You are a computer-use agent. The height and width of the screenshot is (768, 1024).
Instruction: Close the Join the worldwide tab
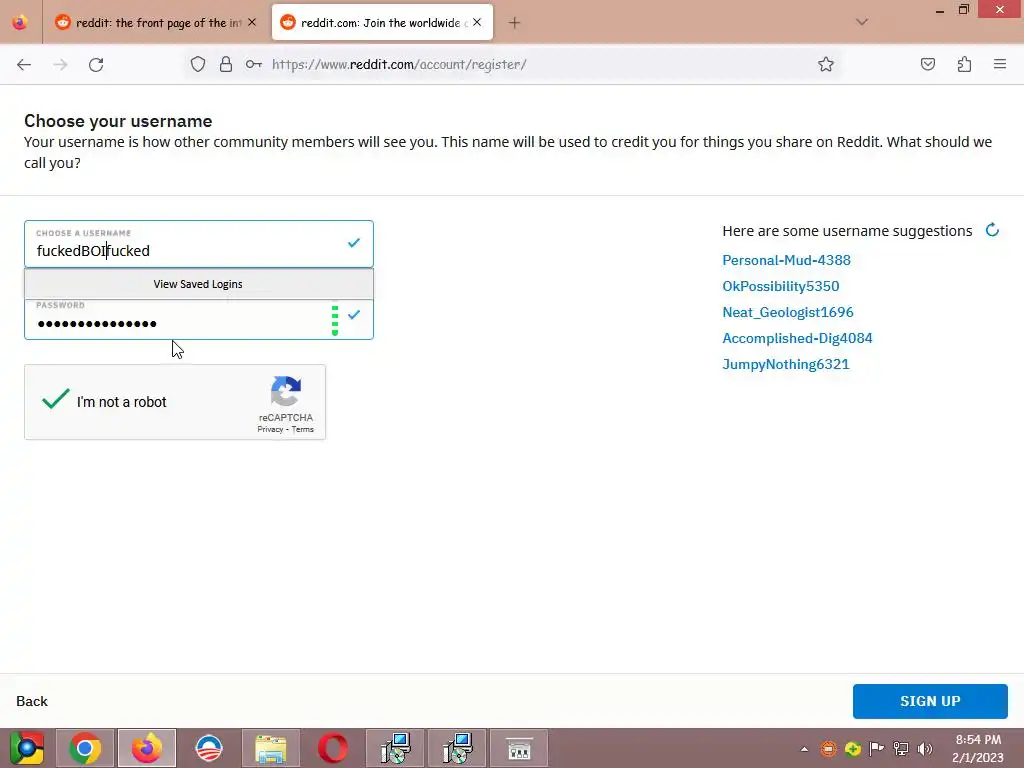coord(477,22)
